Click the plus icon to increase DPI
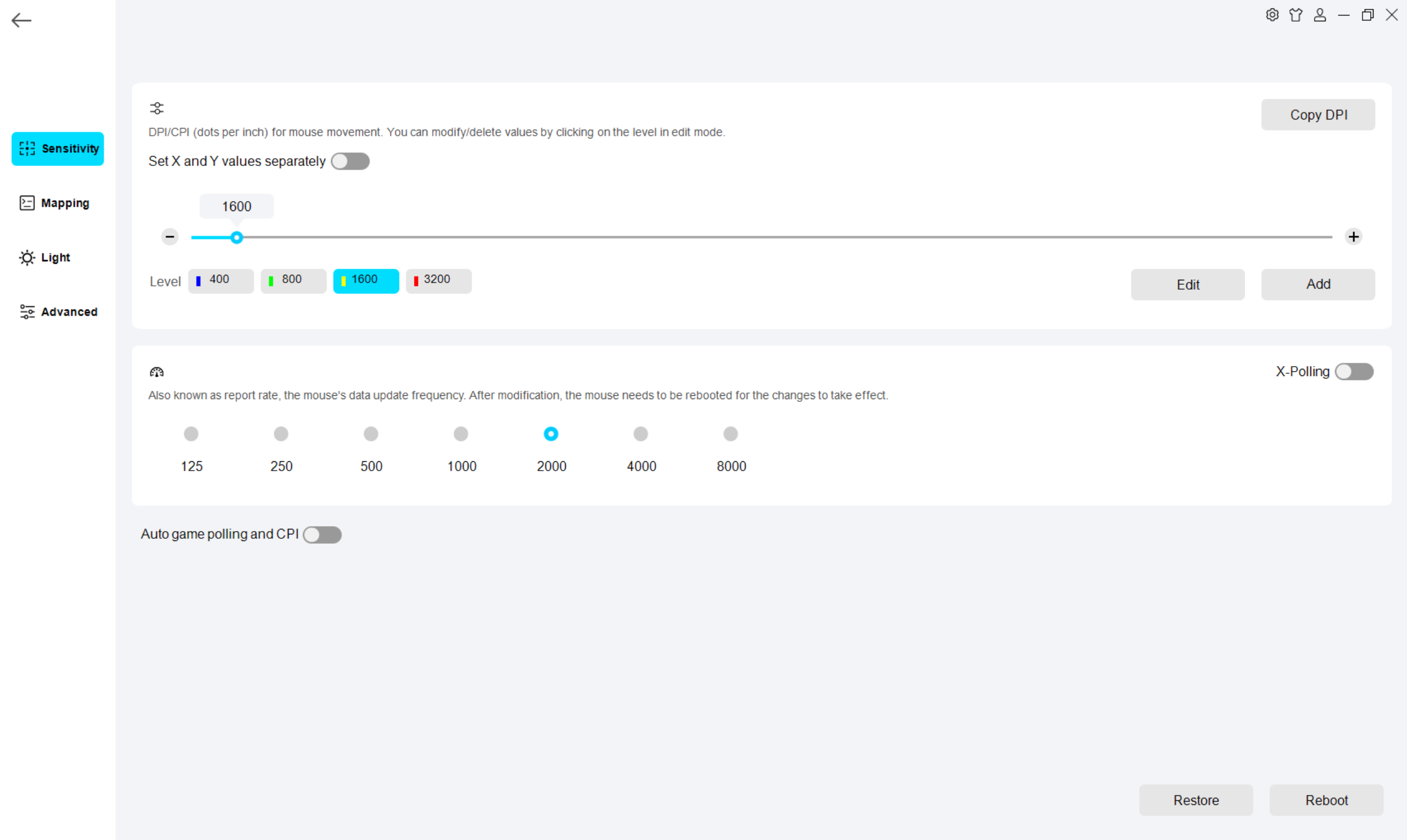 (x=1353, y=236)
